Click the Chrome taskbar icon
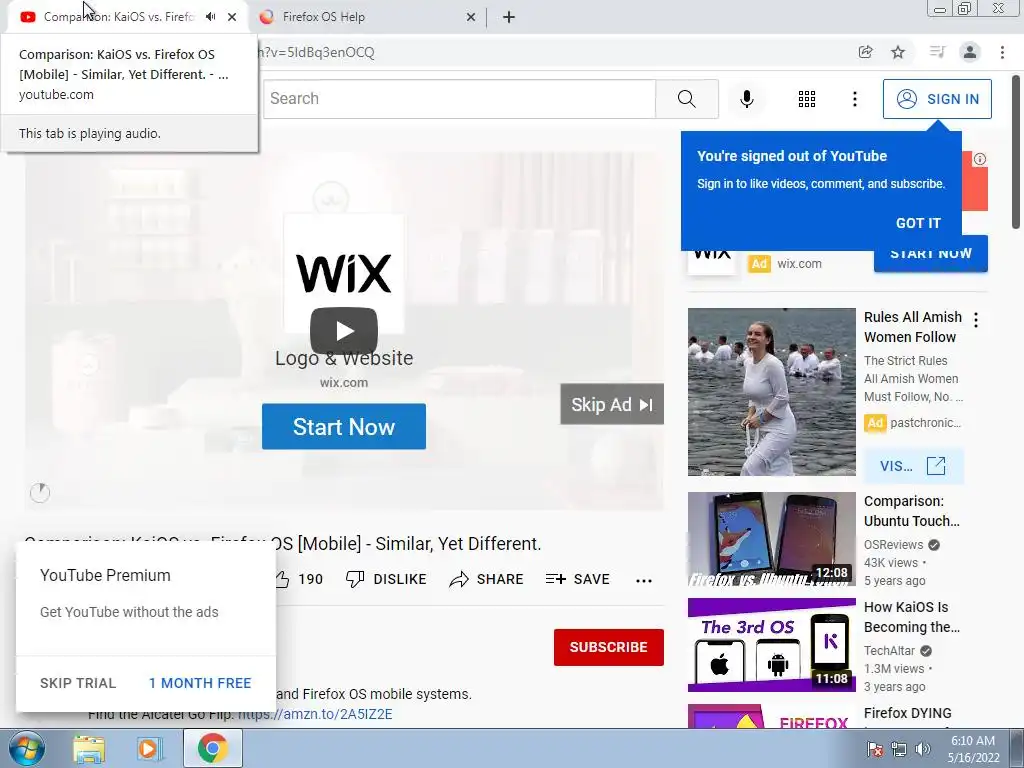The height and width of the screenshot is (768, 1024). click(213, 748)
